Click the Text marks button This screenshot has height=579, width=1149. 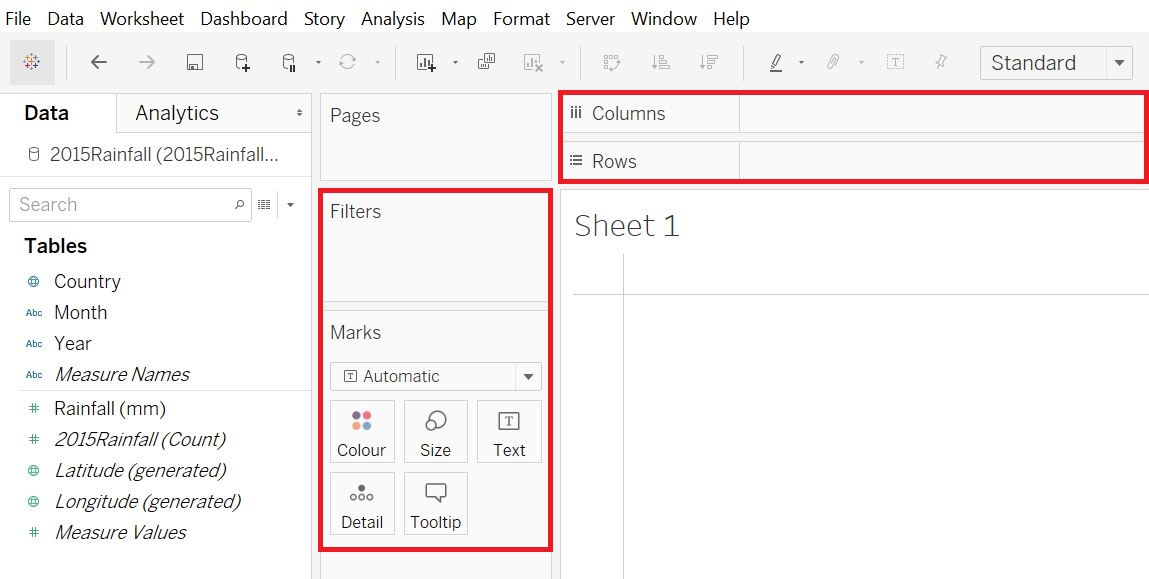(509, 432)
